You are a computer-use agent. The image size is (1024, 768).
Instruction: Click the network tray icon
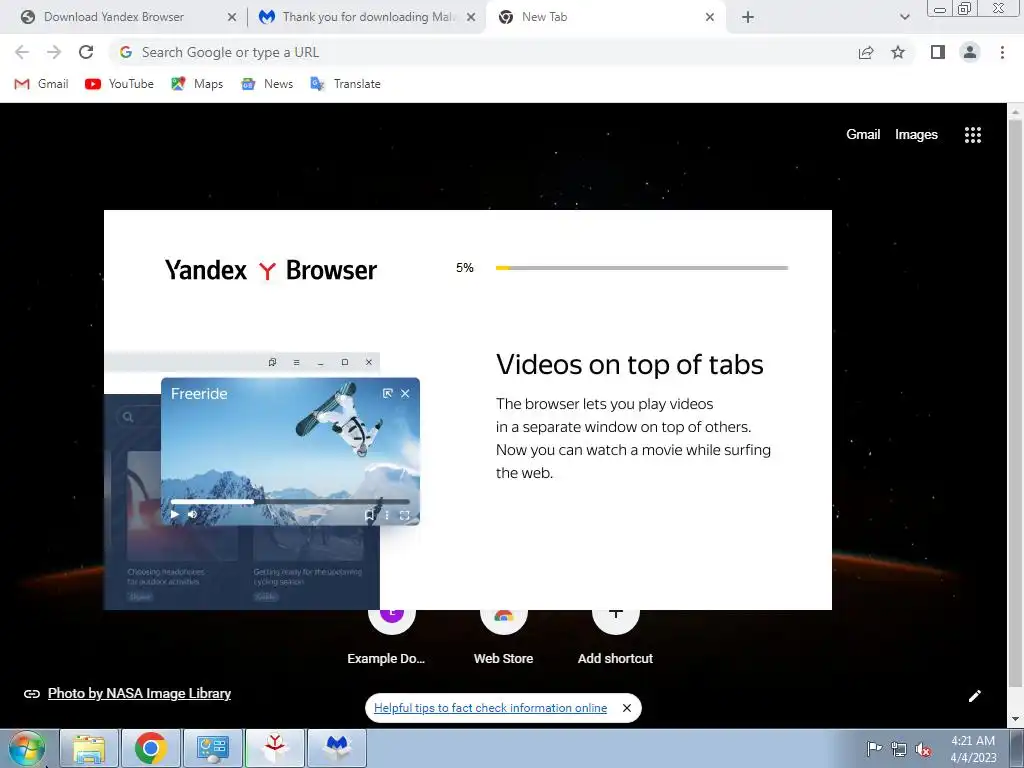click(x=899, y=749)
